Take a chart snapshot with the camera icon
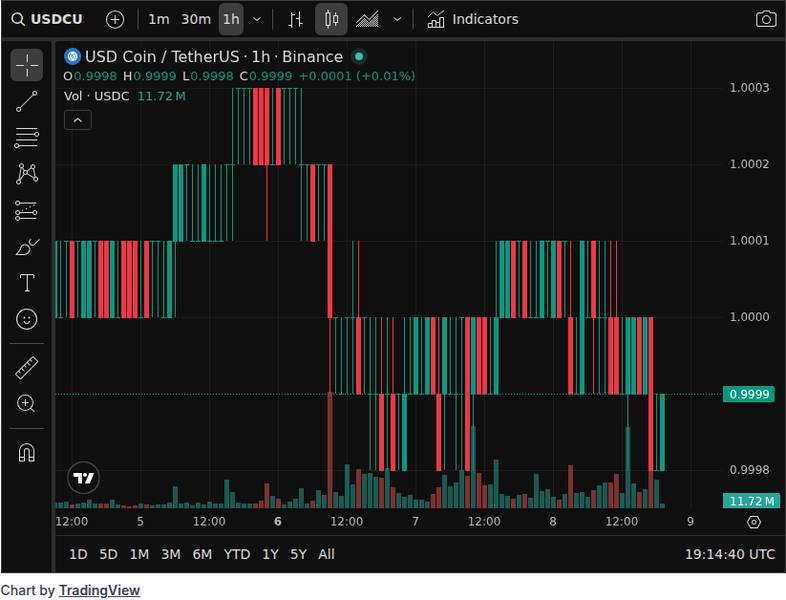Viewport: 786px width, 600px height. coord(765,20)
